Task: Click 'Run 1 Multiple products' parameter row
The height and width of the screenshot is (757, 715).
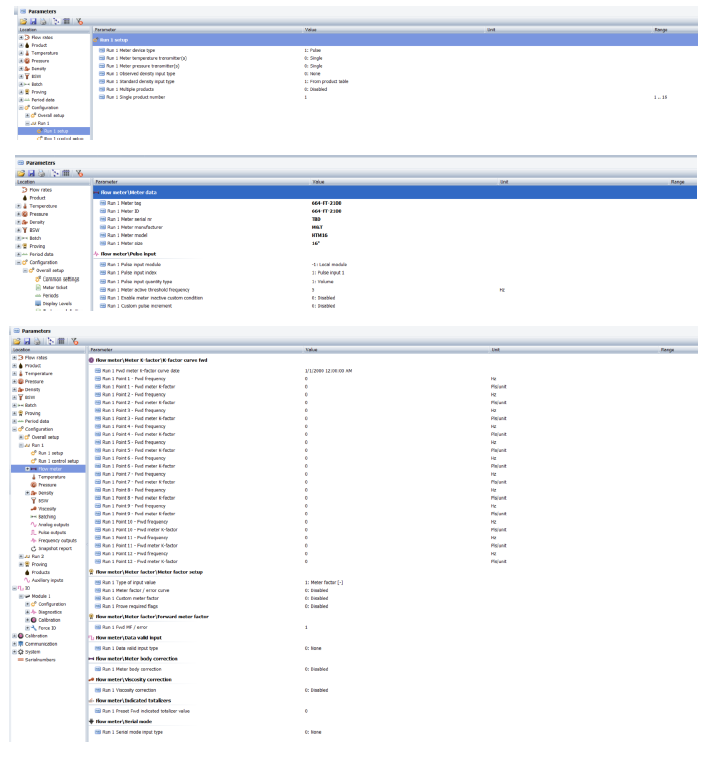Action: pos(395,89)
